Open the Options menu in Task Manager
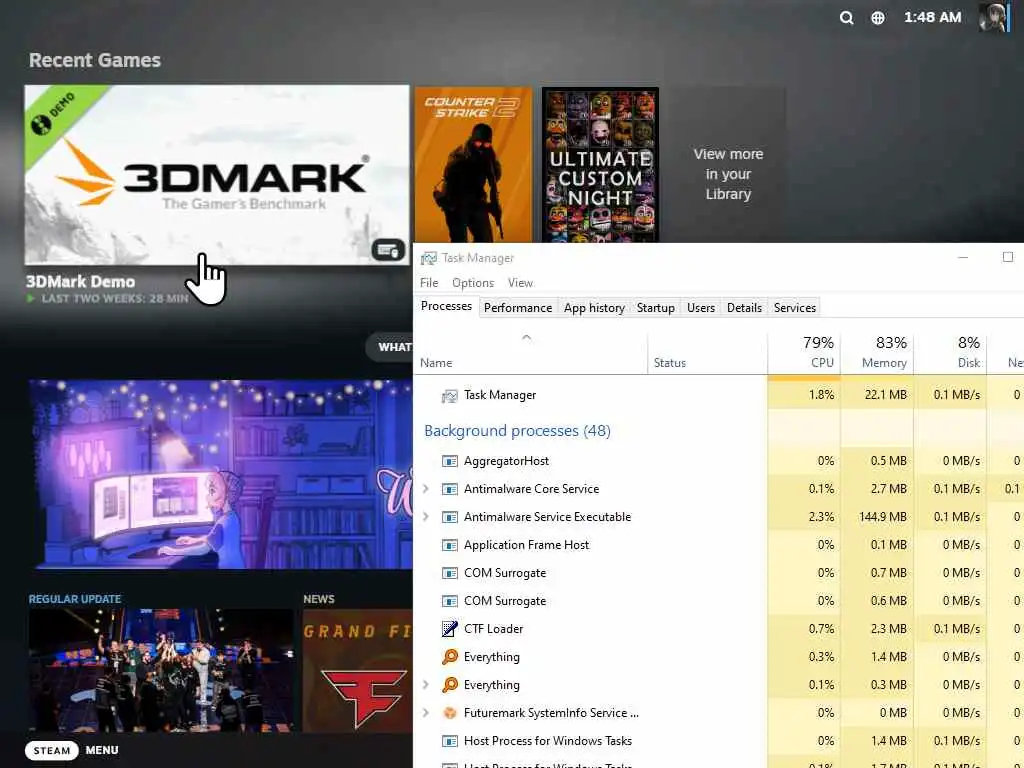1024x768 pixels. tap(473, 283)
